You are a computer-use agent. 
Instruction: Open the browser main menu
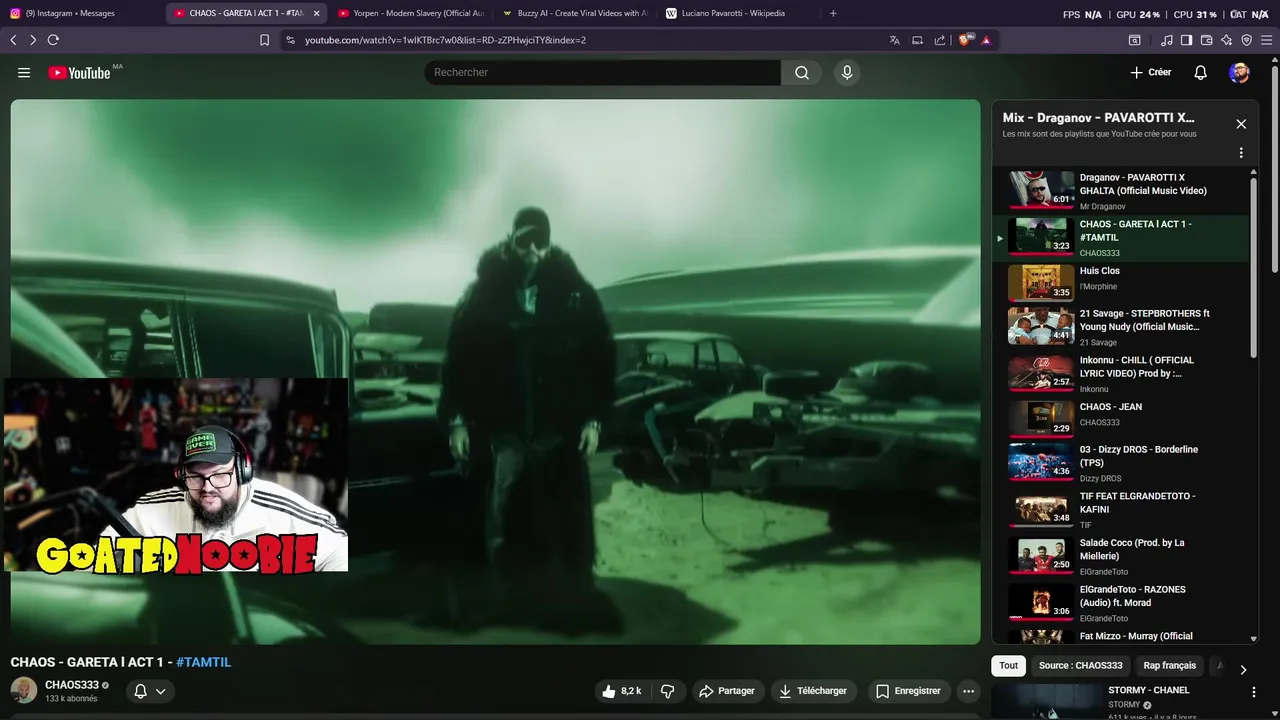pyautogui.click(x=1267, y=40)
